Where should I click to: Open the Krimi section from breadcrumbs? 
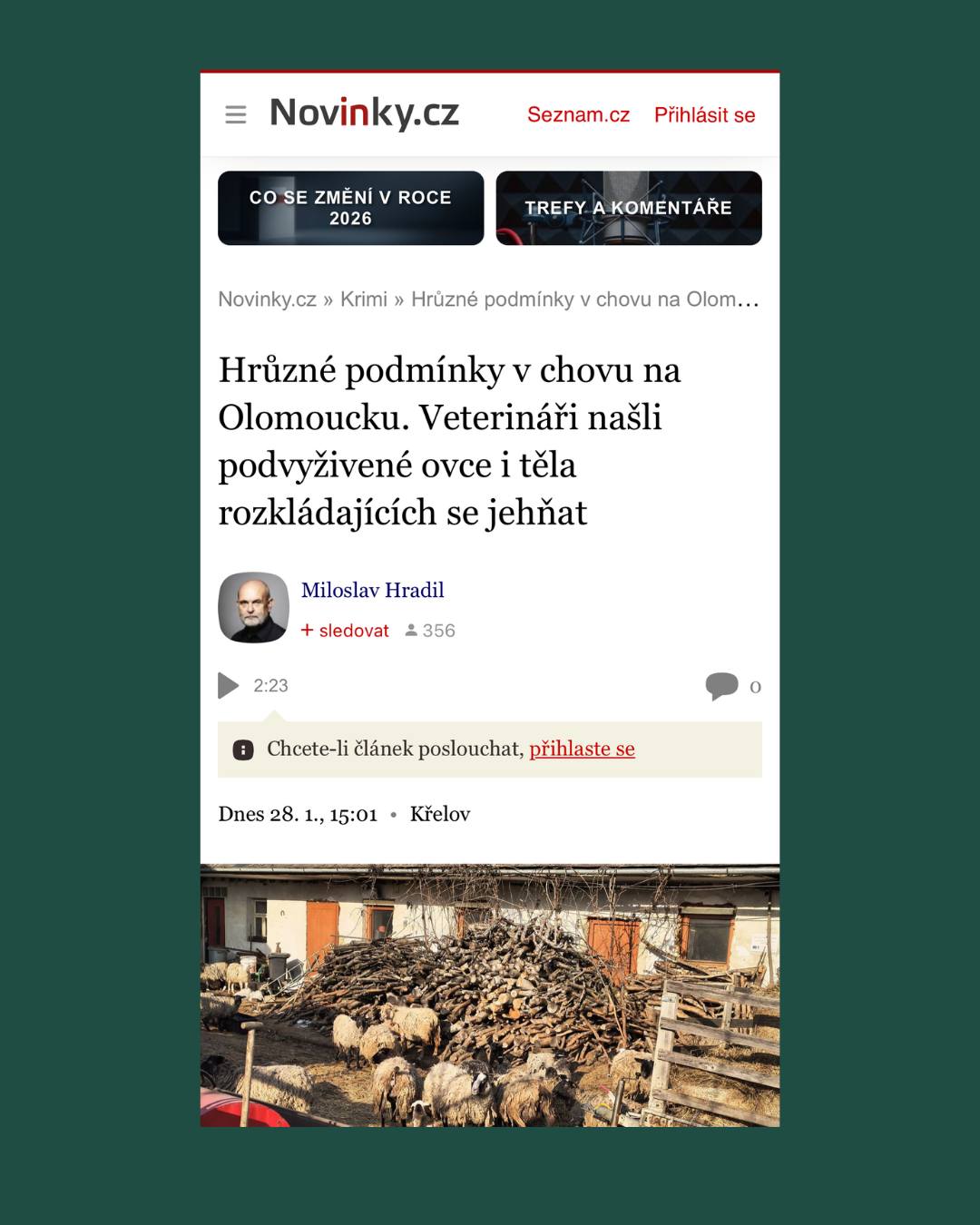click(367, 299)
